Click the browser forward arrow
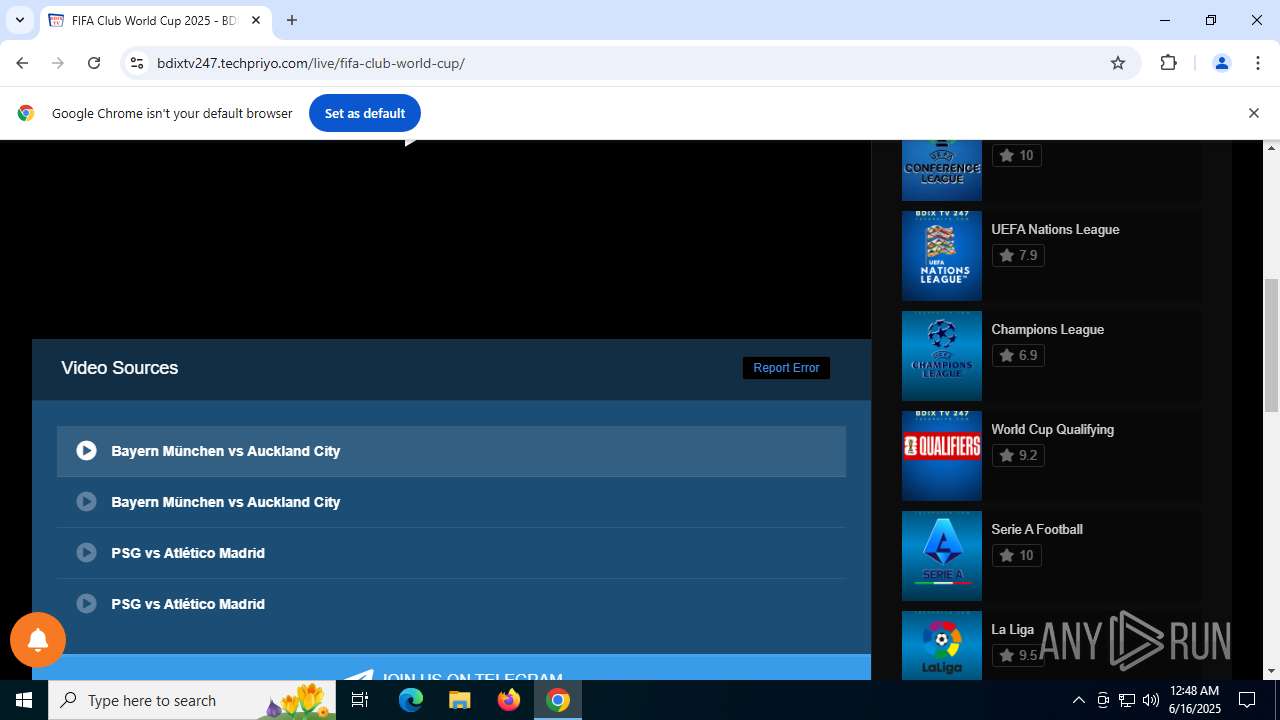This screenshot has height=720, width=1280. 58,63
